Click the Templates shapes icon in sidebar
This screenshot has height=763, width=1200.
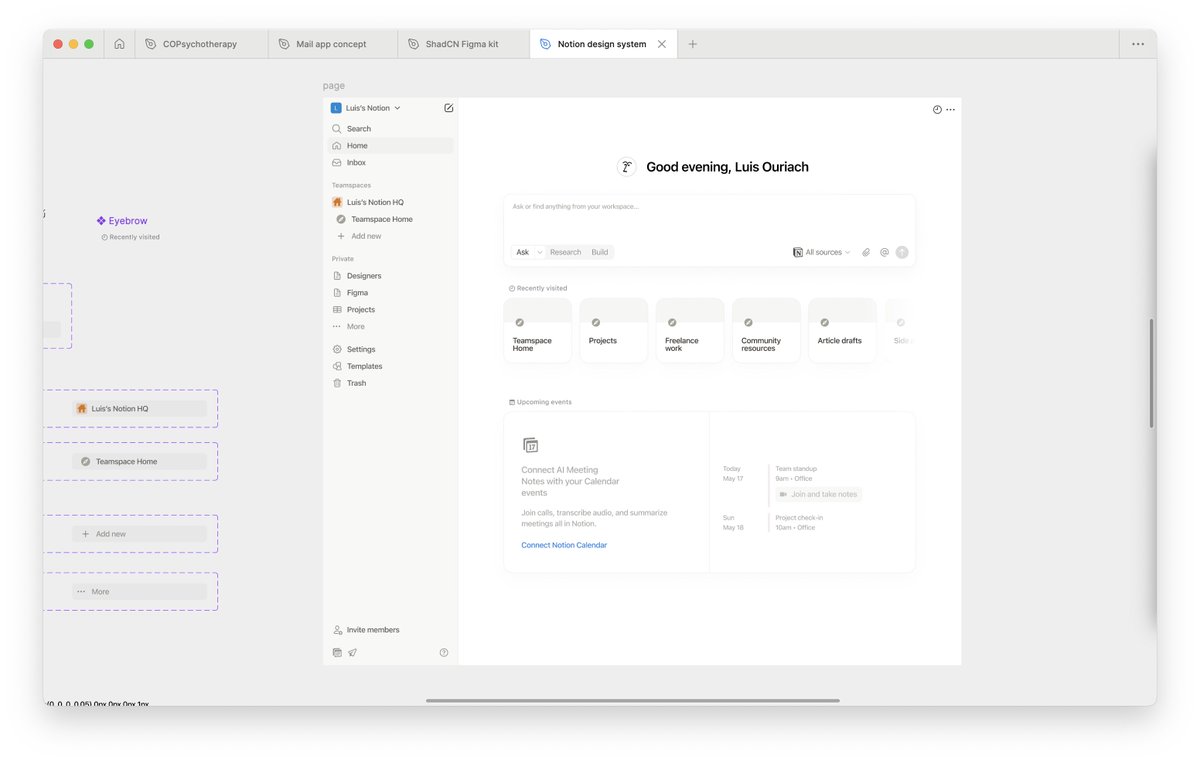click(x=337, y=366)
